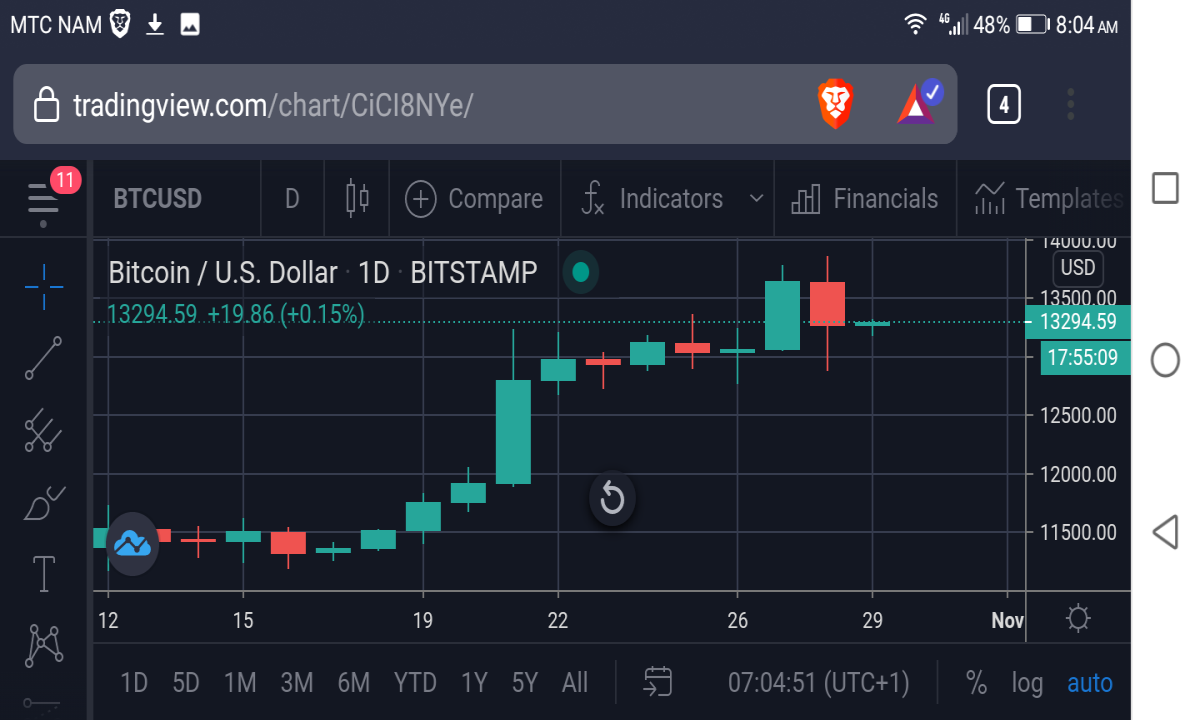Image resolution: width=1200 pixels, height=720 pixels.
Task: Tap the Android recent apps square button
Action: [x=1165, y=188]
